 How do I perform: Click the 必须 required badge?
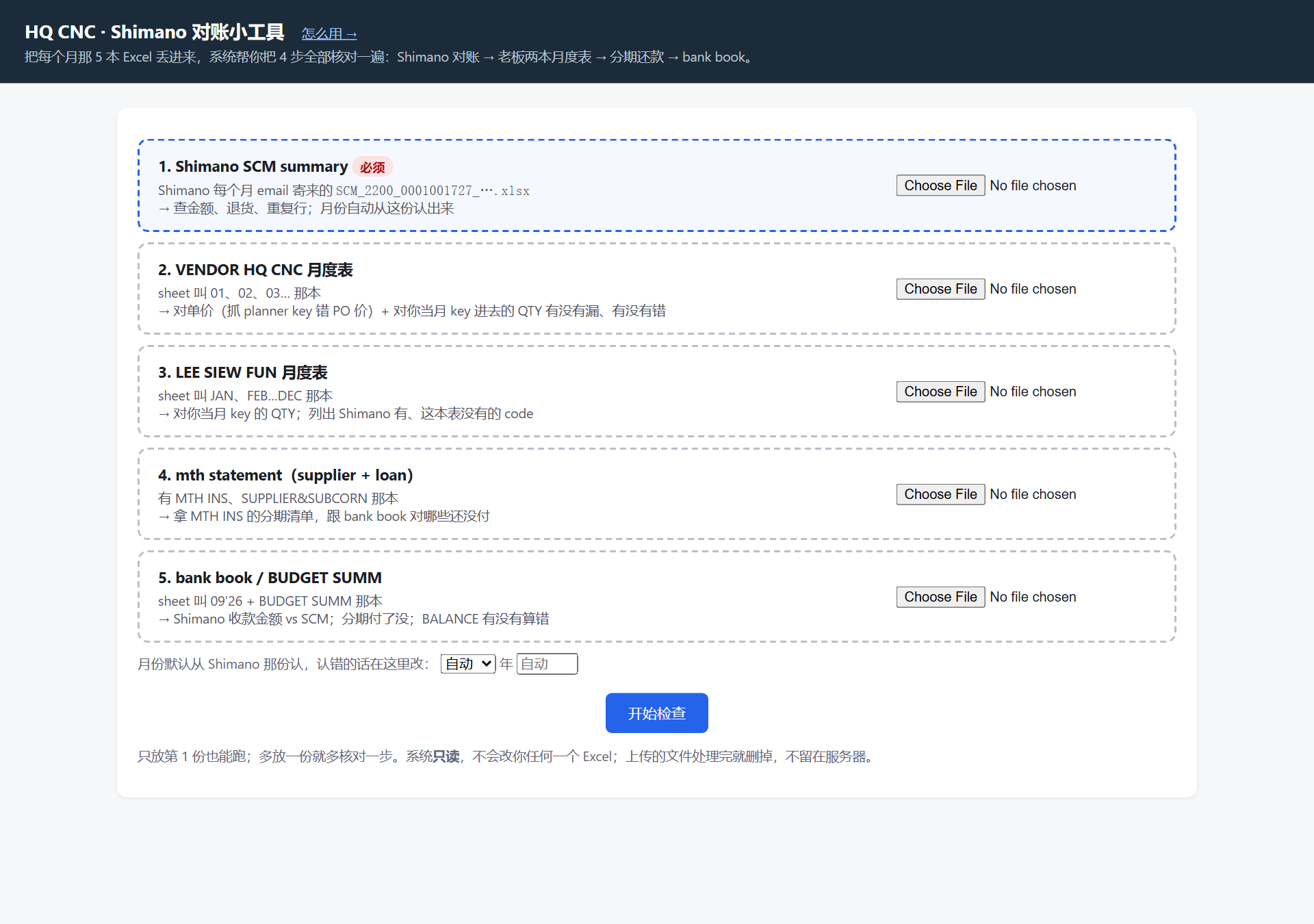coord(372,168)
